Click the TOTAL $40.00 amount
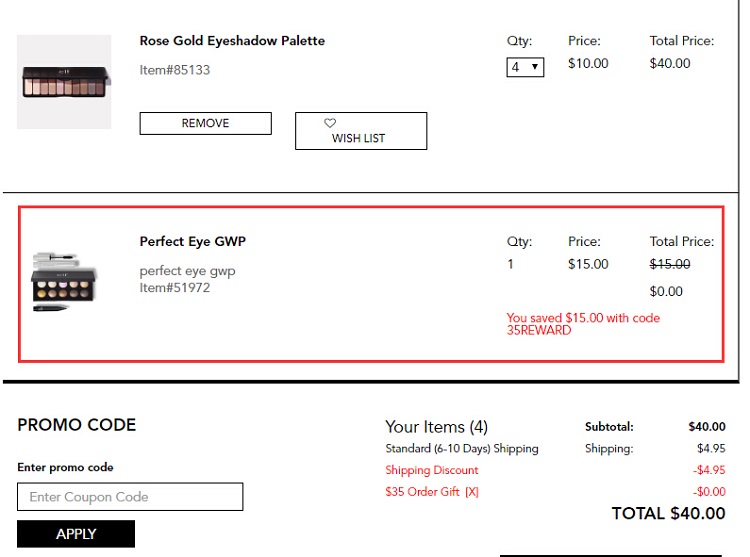This screenshot has height=557, width=750. (669, 513)
